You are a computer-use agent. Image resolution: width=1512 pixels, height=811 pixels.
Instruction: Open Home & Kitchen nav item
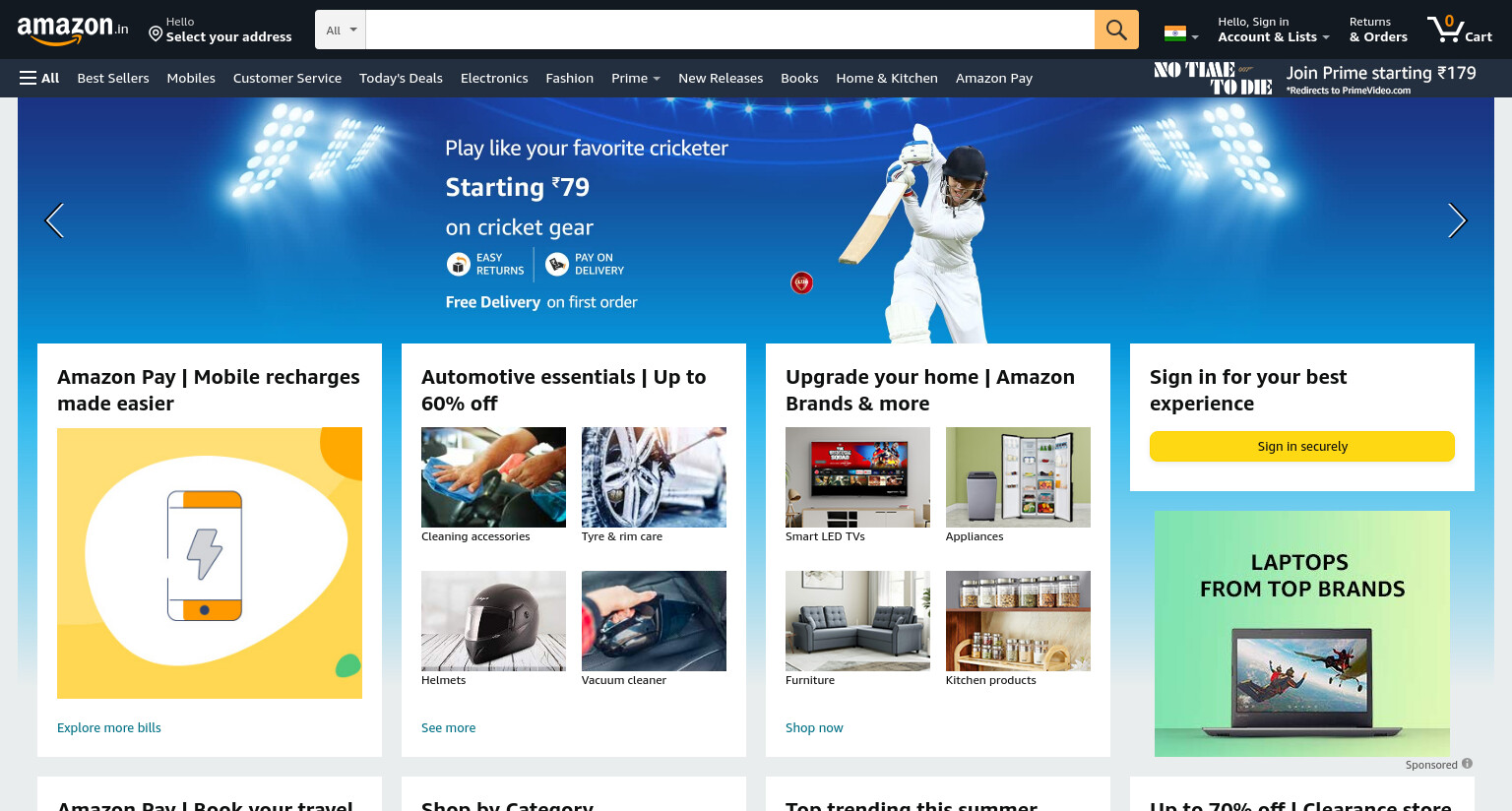(x=887, y=78)
